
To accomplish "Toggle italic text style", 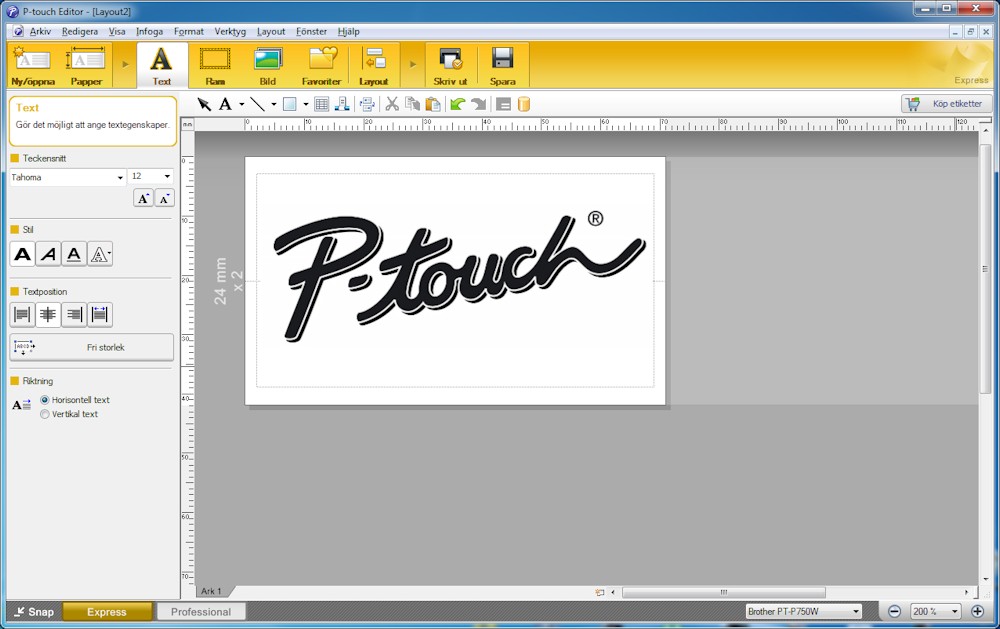I will coord(48,255).
